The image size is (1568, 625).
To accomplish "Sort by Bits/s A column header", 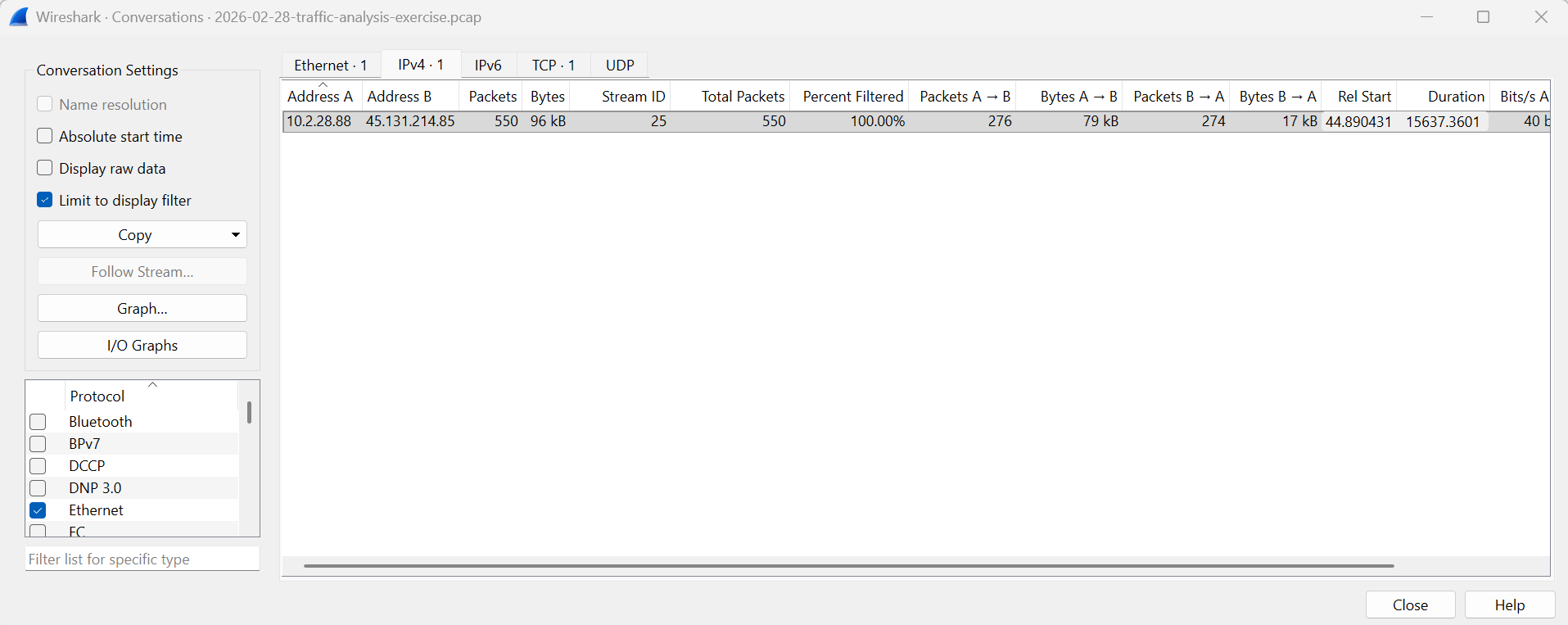I will tap(1521, 96).
